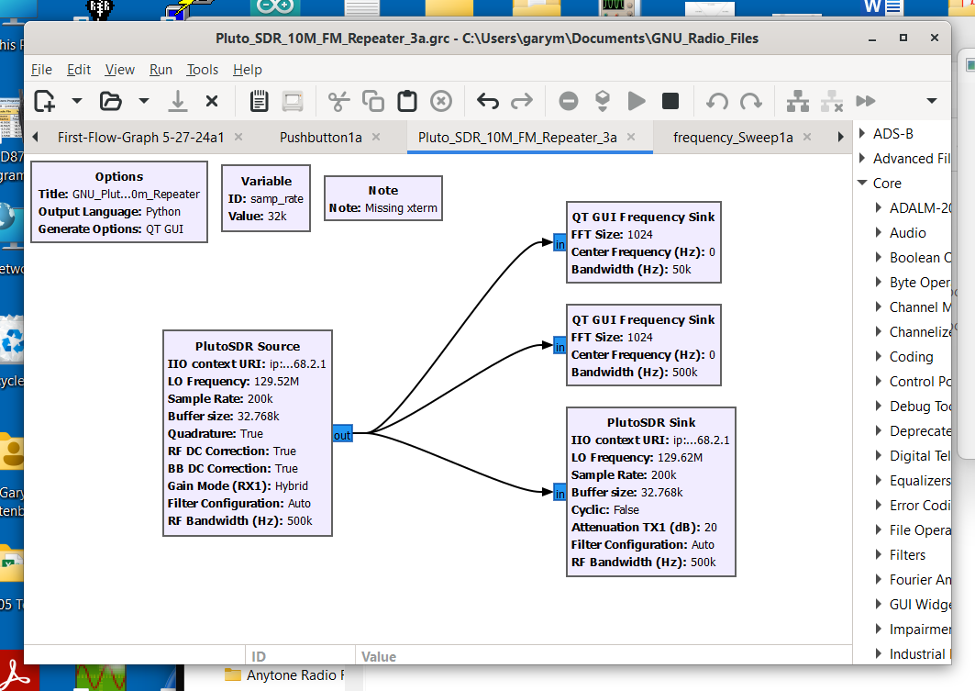The height and width of the screenshot is (691, 977).
Task: Select the PlutoSDR Source block
Action: [247, 433]
